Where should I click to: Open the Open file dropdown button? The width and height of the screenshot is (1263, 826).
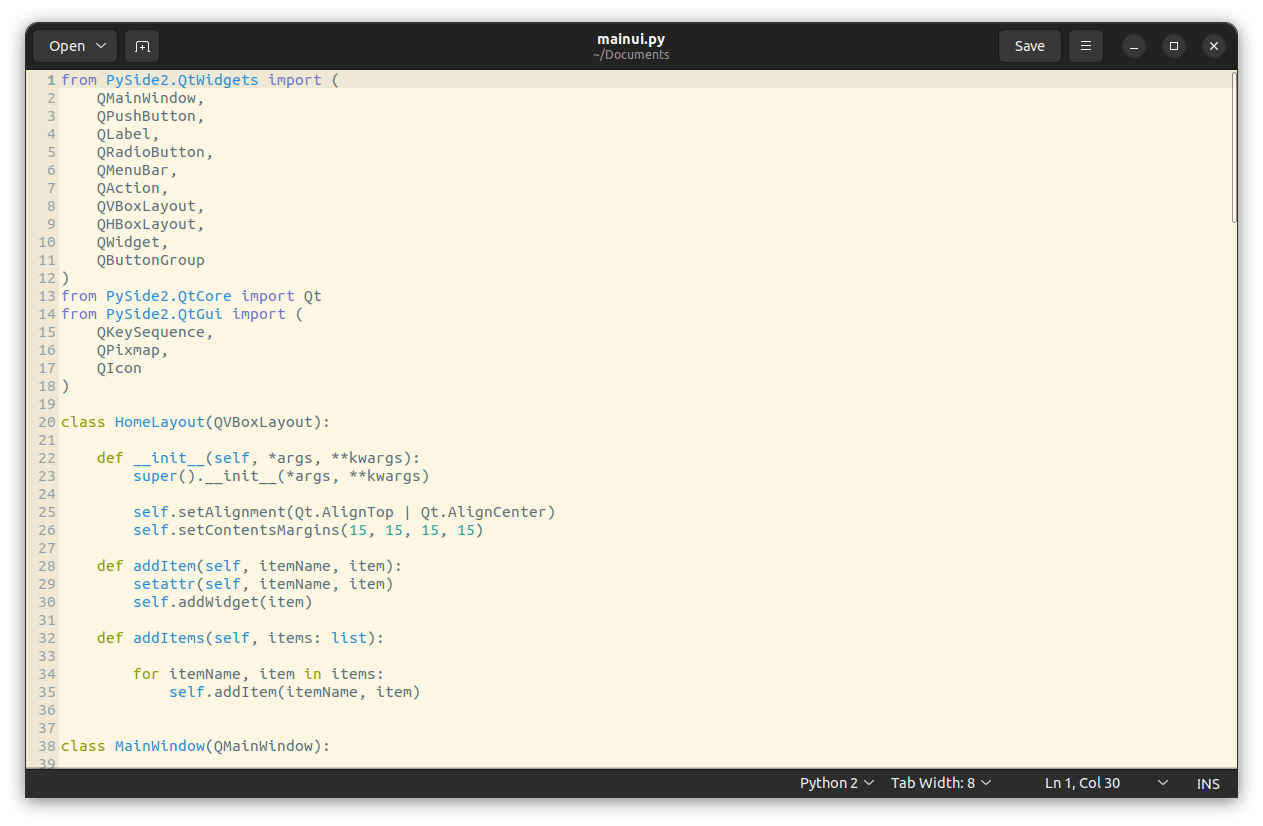point(75,46)
